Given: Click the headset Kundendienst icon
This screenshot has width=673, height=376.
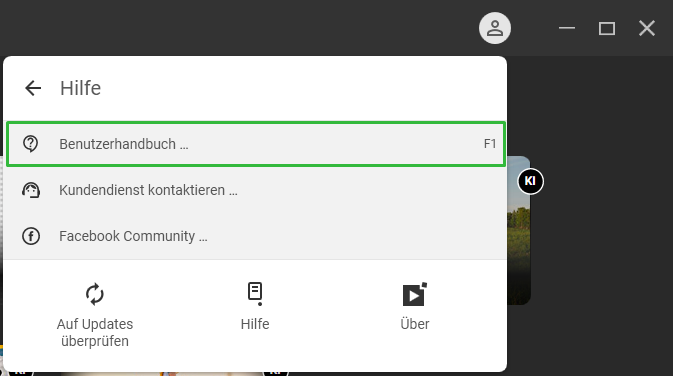Looking at the screenshot, I should point(31,190).
